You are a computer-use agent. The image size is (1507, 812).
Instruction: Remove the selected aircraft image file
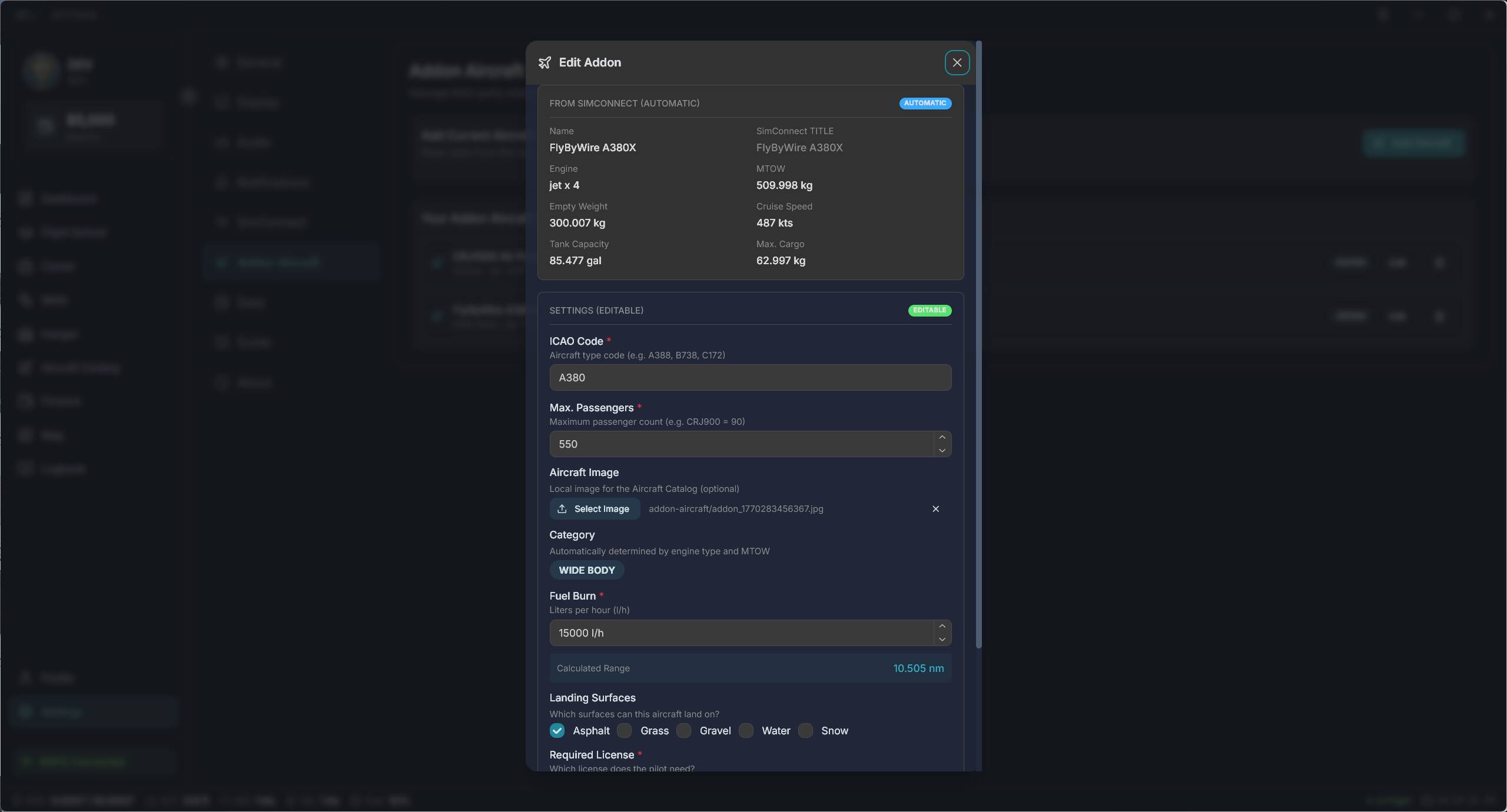pyautogui.click(x=935, y=509)
